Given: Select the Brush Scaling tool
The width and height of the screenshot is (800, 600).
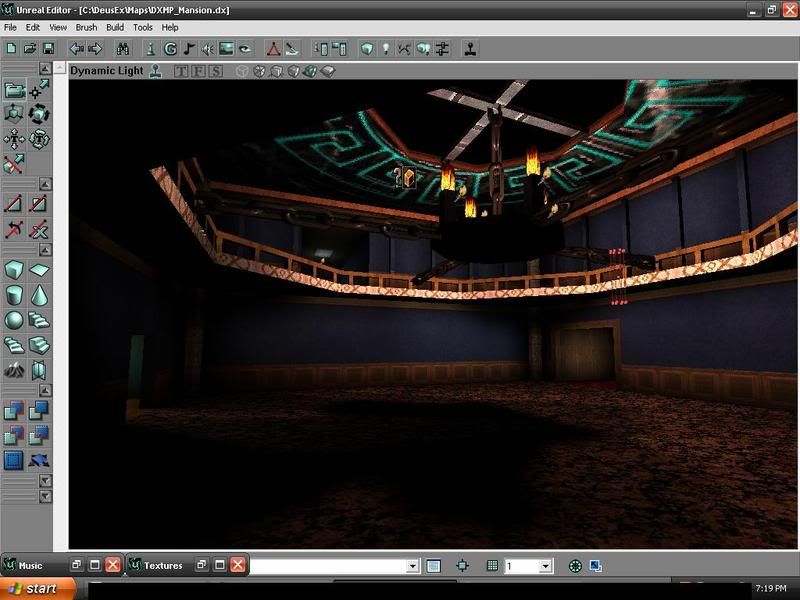Looking at the screenshot, I should point(14,114).
